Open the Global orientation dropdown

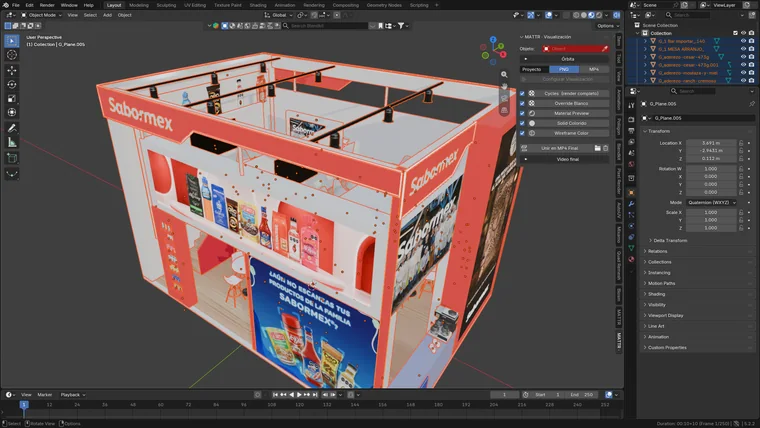[278, 15]
